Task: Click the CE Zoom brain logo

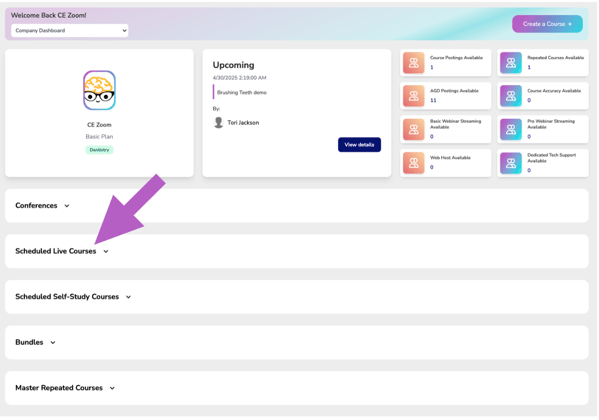Action: (99, 90)
